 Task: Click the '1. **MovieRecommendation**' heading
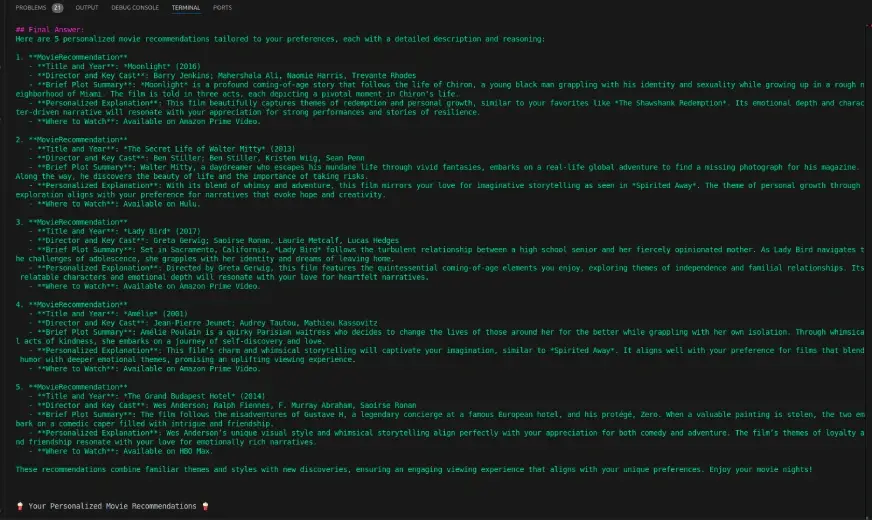coord(71,57)
